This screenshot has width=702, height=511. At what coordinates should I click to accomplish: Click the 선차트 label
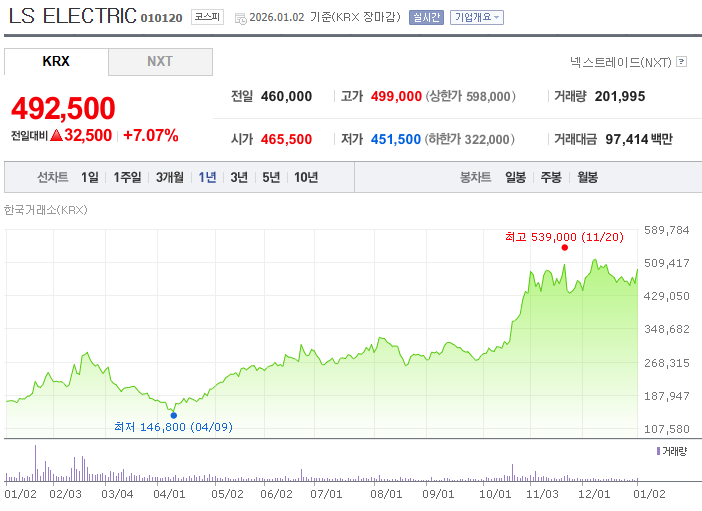coord(53,177)
